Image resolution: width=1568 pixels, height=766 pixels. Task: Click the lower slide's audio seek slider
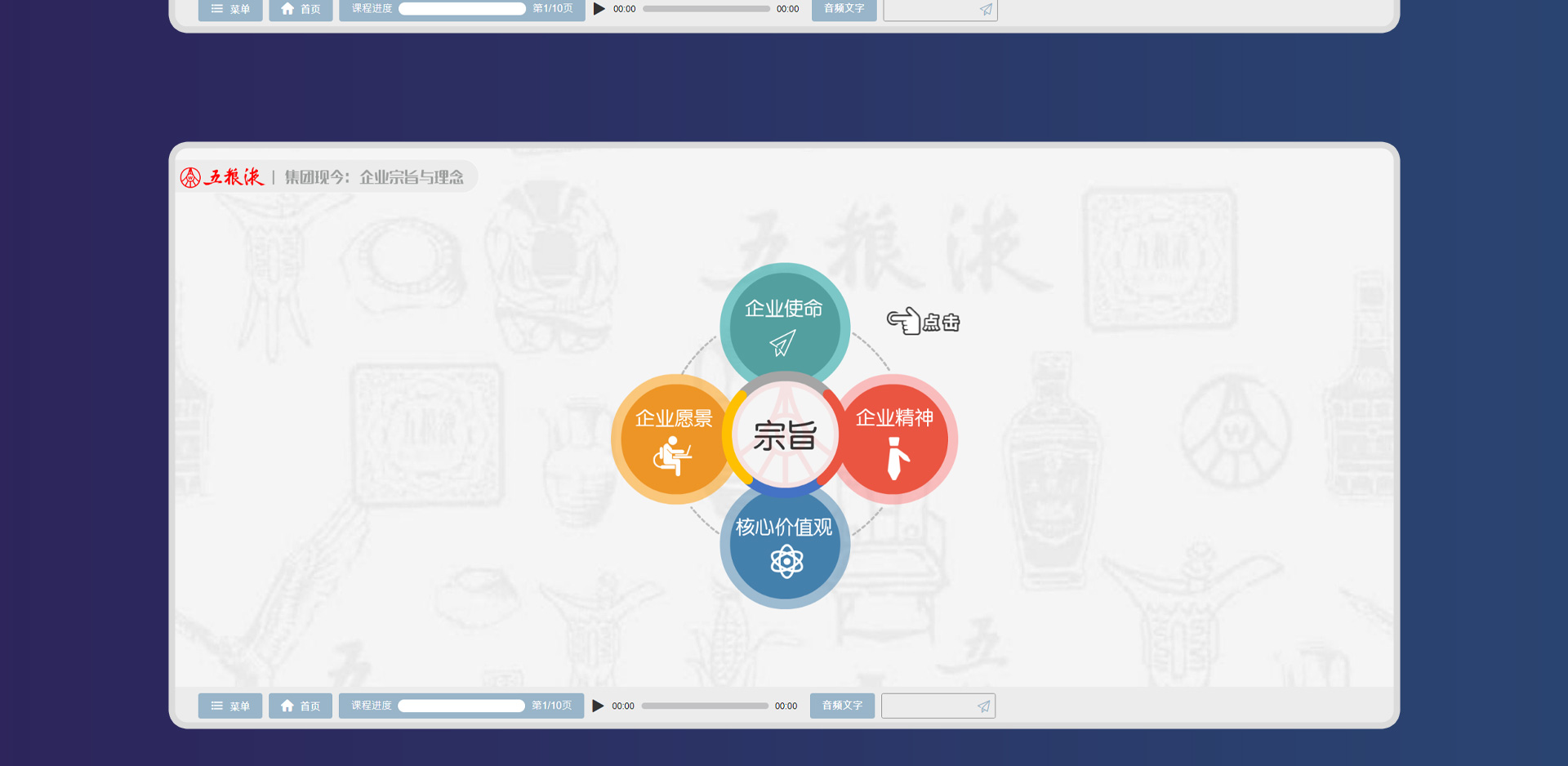pos(704,706)
